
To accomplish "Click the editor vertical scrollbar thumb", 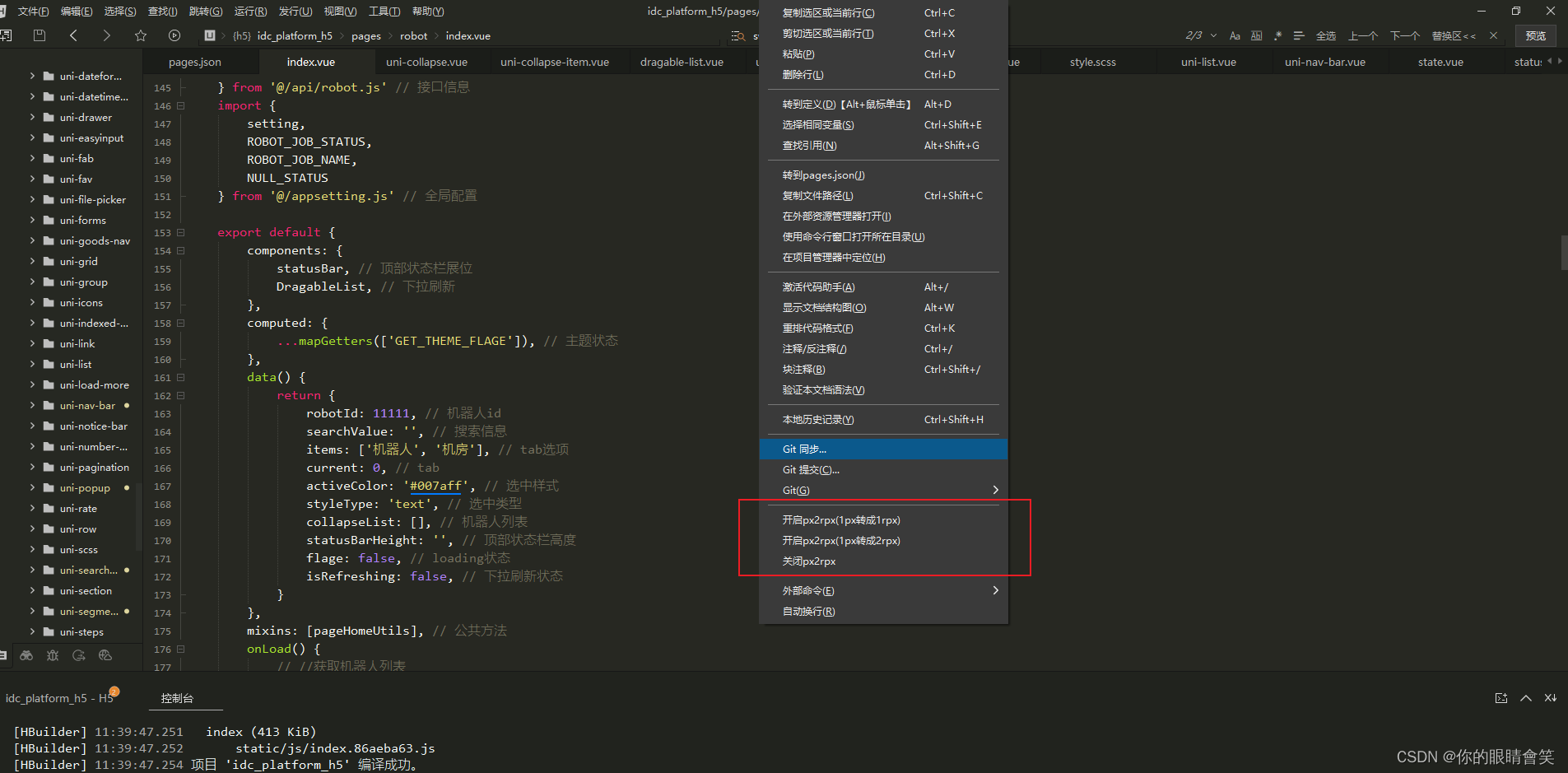I will [x=1564, y=253].
